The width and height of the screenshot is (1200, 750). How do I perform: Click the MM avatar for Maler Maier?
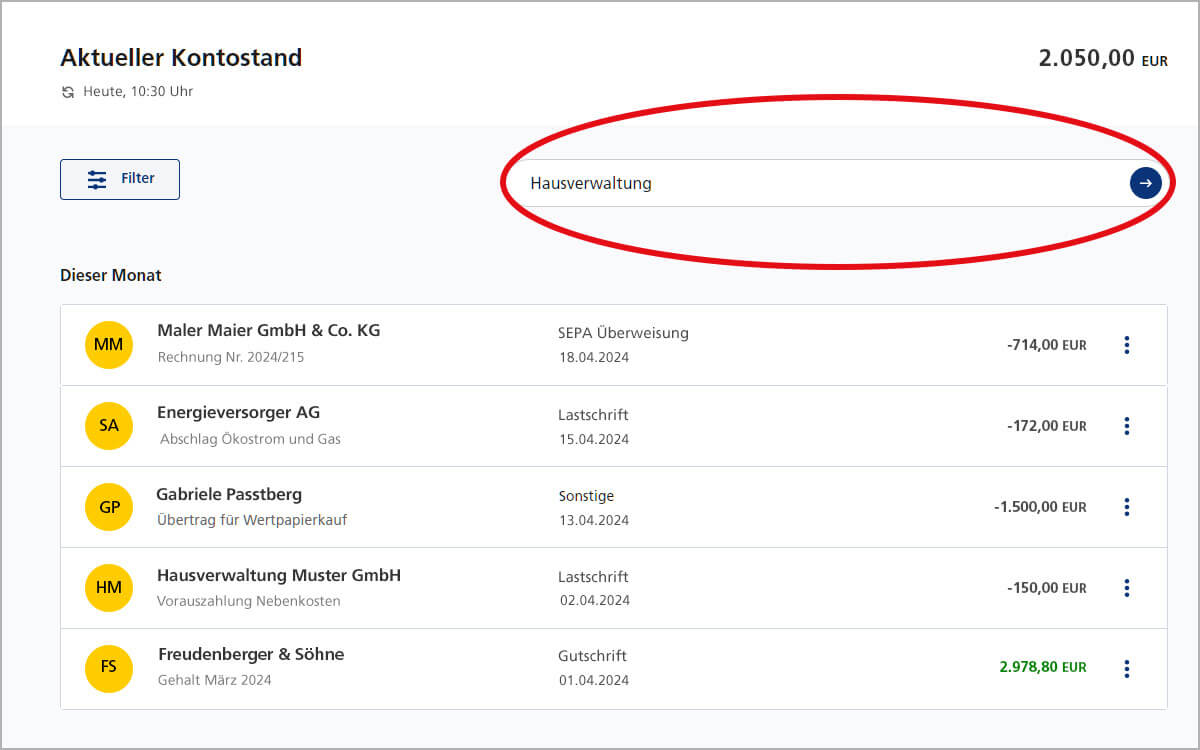click(x=109, y=344)
